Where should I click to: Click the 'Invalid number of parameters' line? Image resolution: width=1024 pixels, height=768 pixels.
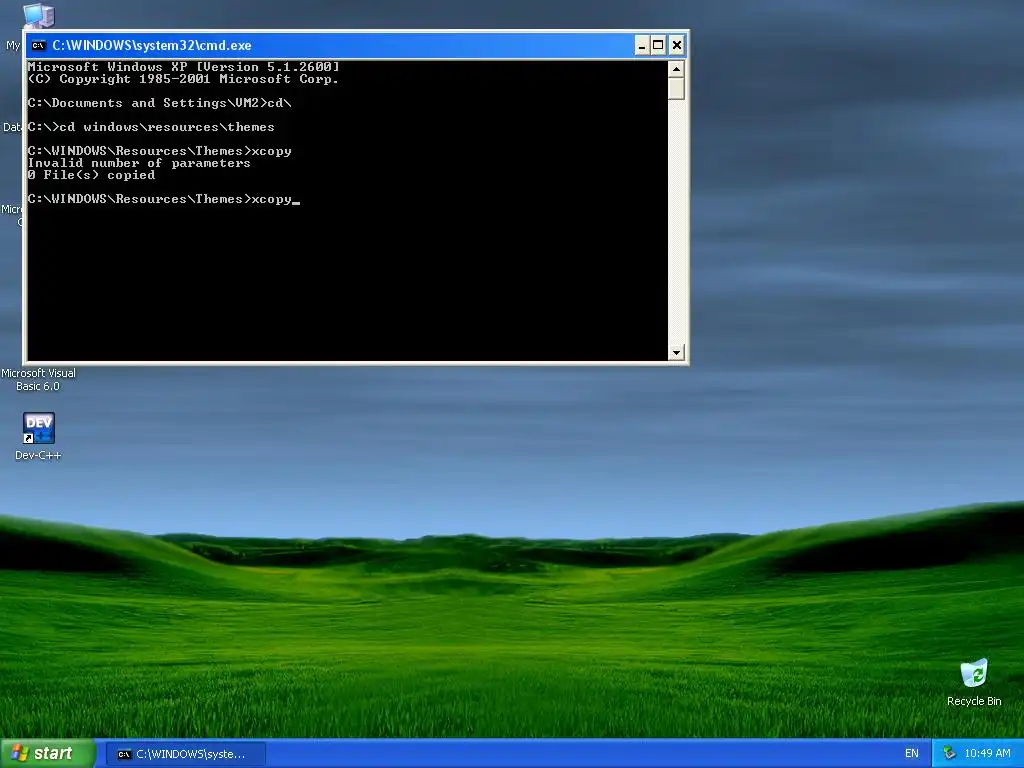coord(139,163)
